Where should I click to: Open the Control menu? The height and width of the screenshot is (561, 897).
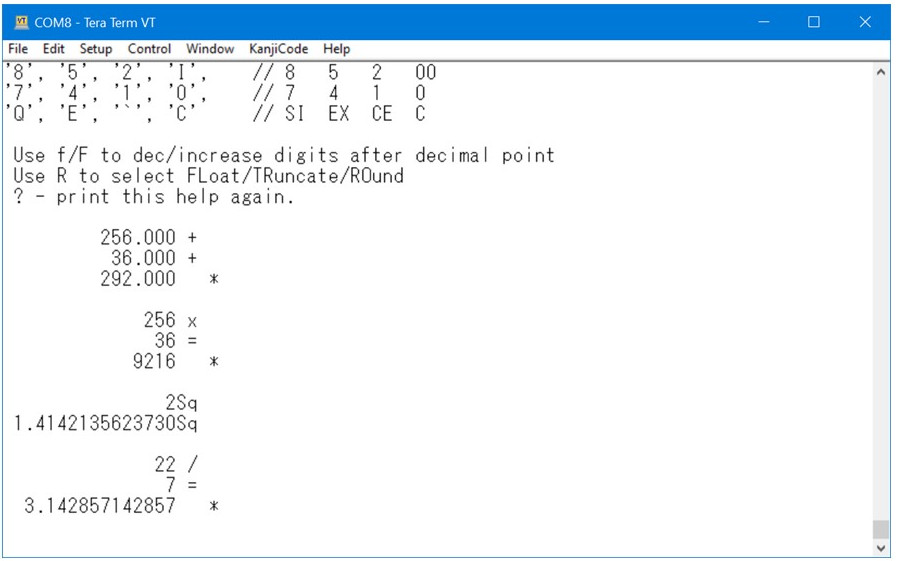pyautogui.click(x=149, y=49)
